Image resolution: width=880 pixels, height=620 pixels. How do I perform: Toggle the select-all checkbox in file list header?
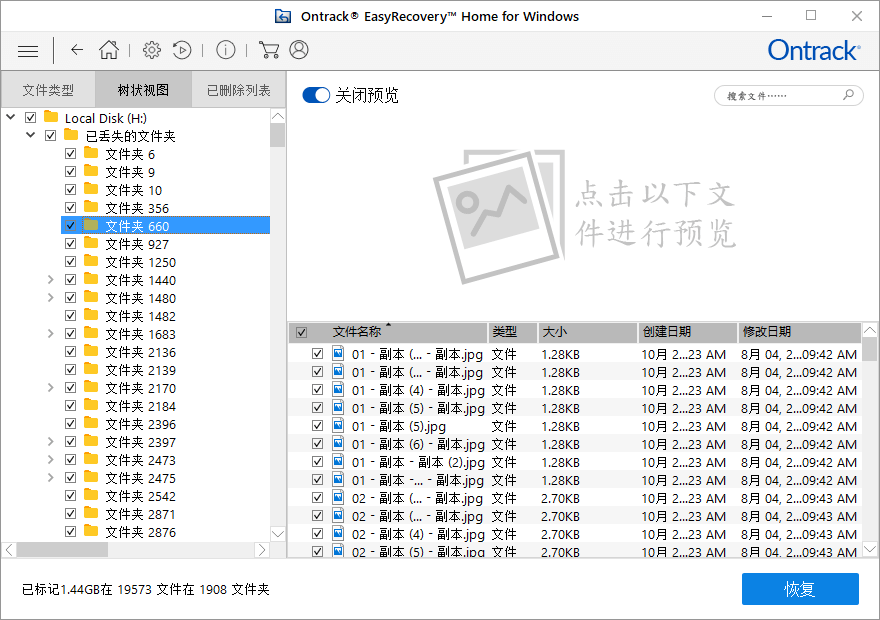301,333
